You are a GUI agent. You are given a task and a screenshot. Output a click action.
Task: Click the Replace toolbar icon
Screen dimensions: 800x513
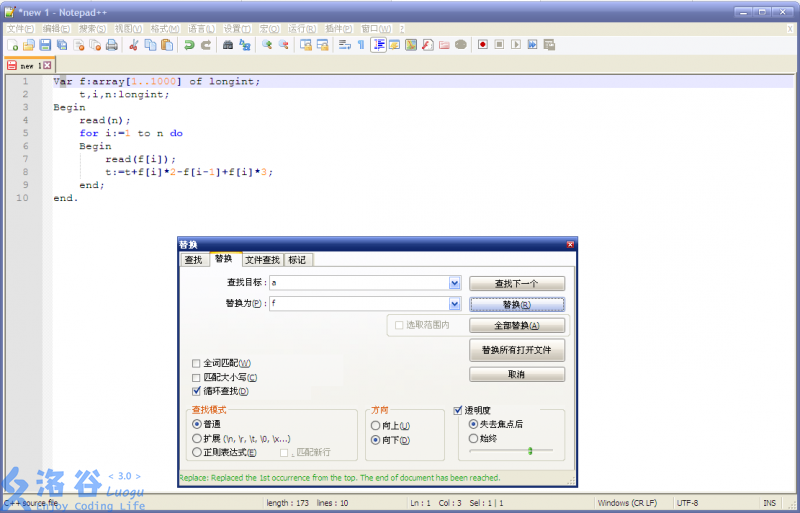[x=245, y=45]
